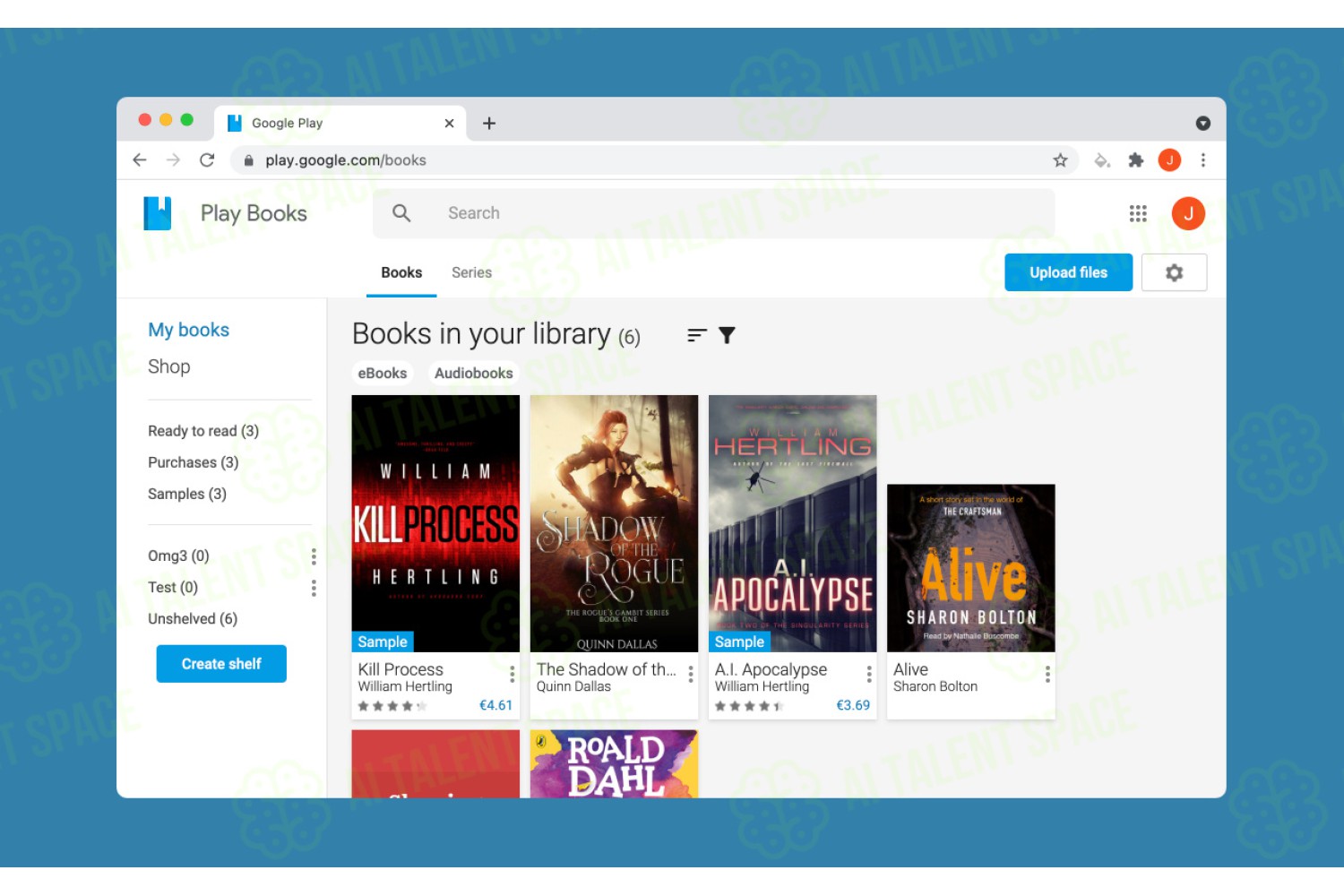Click the site lock icon
This screenshot has width=1344, height=896.
pyautogui.click(x=249, y=160)
